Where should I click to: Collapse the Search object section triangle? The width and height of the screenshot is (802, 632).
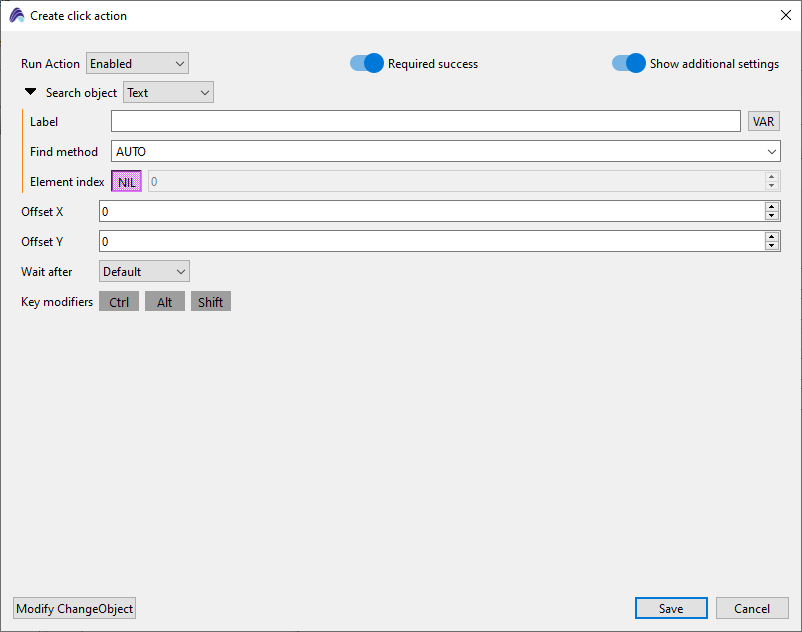31,92
